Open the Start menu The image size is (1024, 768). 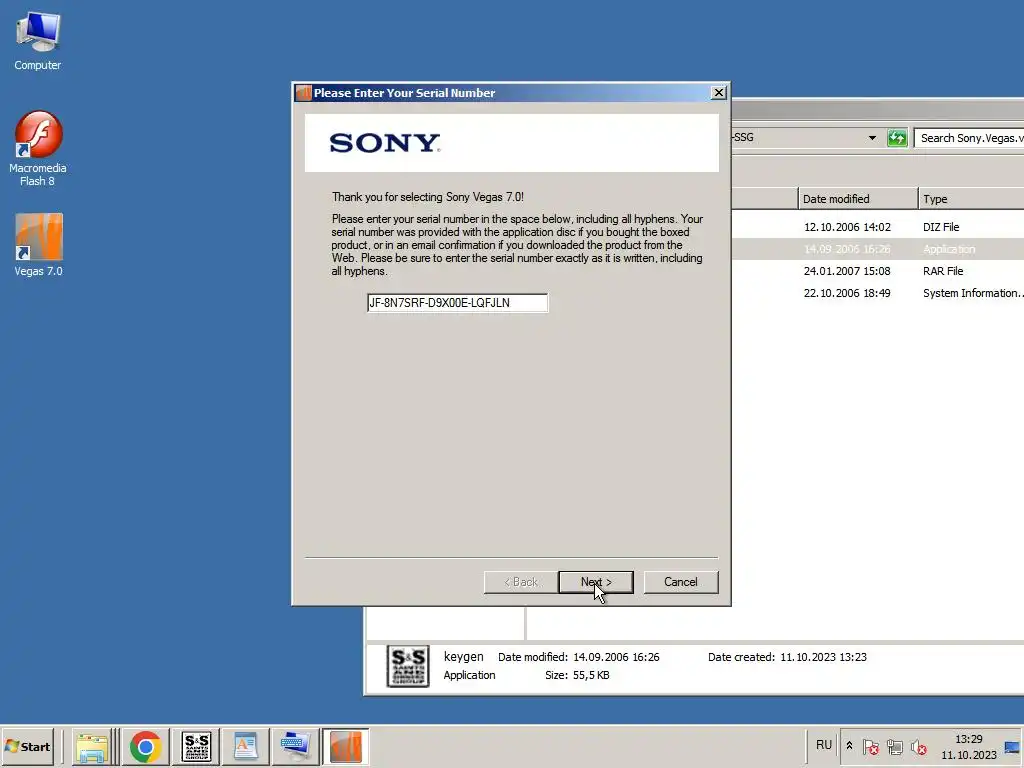tap(27, 746)
